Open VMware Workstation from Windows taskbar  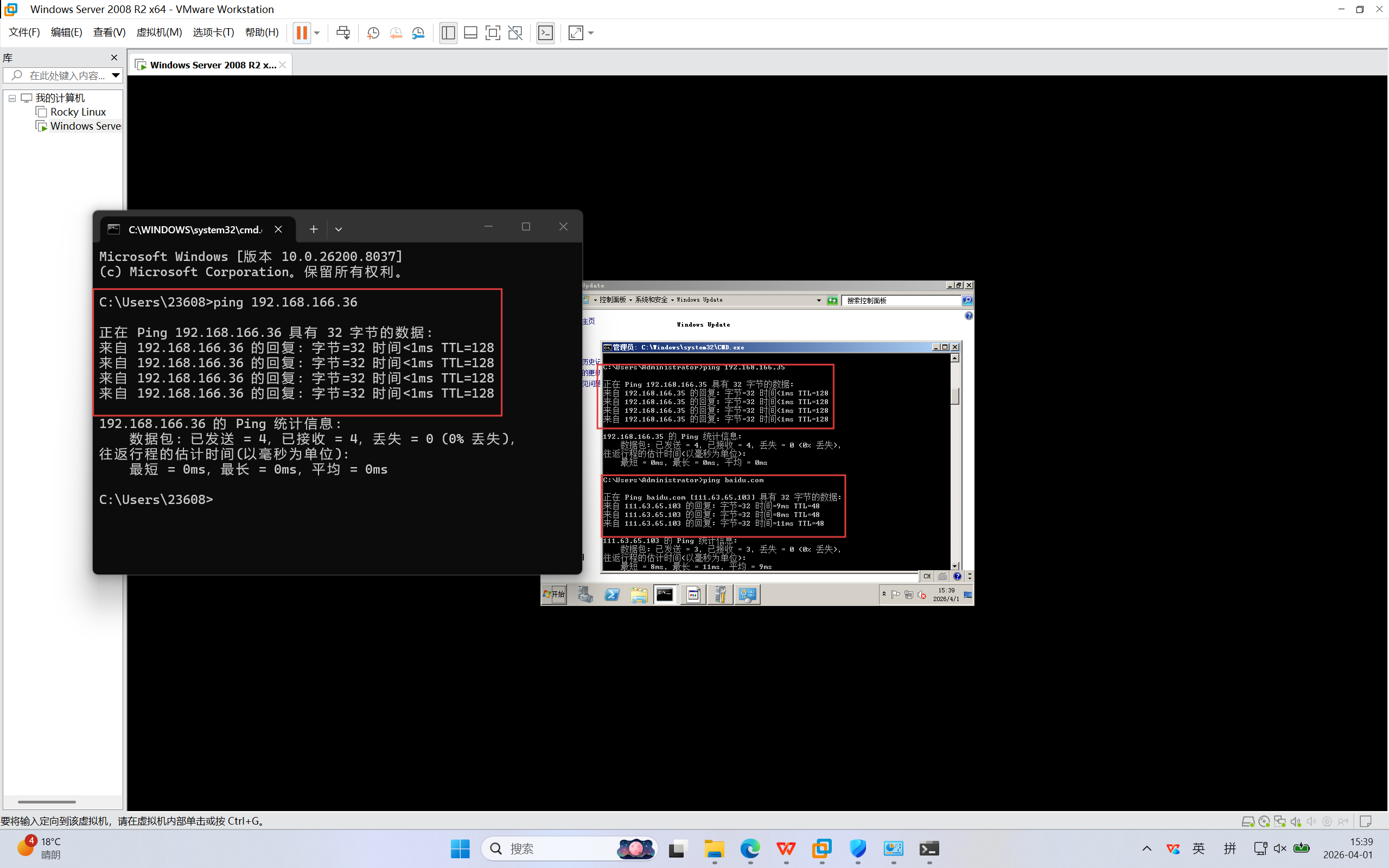[x=822, y=848]
